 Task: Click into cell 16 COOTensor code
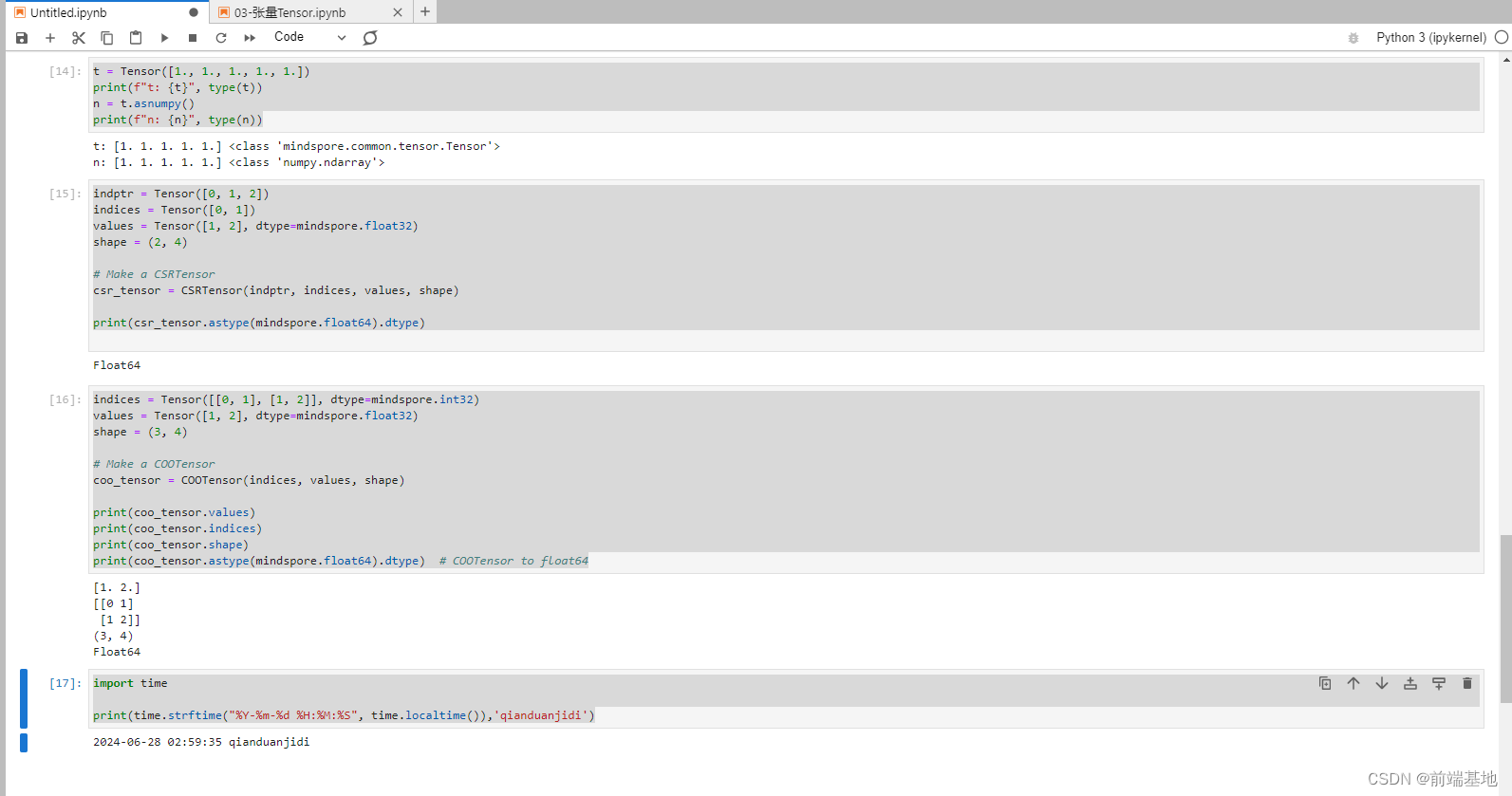pyautogui.click(x=786, y=479)
